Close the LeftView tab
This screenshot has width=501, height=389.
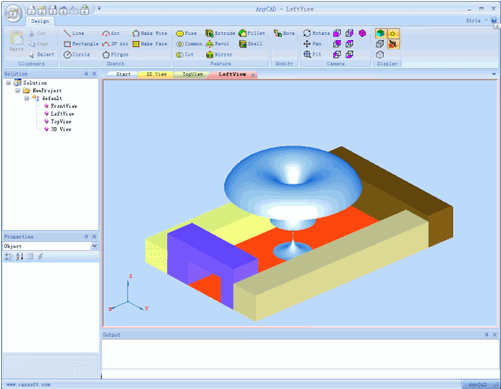(x=253, y=75)
